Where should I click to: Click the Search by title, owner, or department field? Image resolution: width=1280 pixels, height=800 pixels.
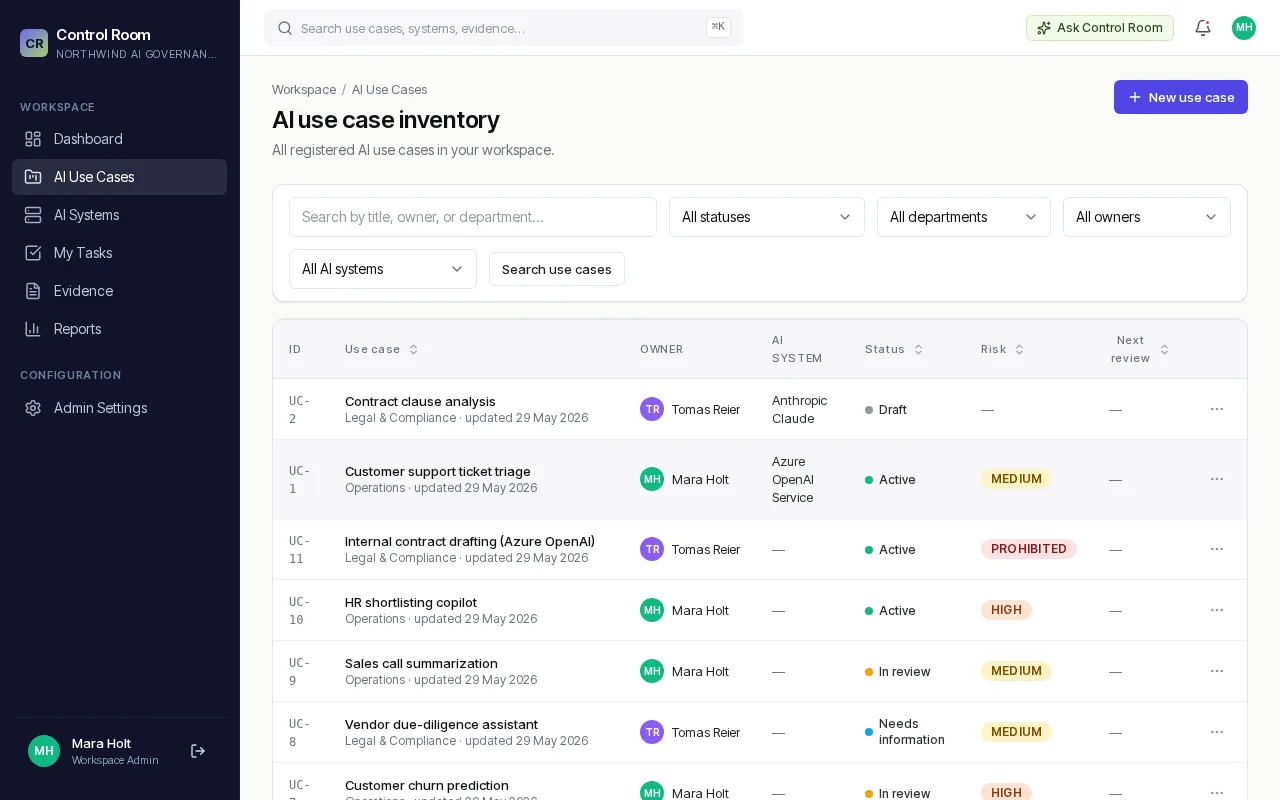473,217
